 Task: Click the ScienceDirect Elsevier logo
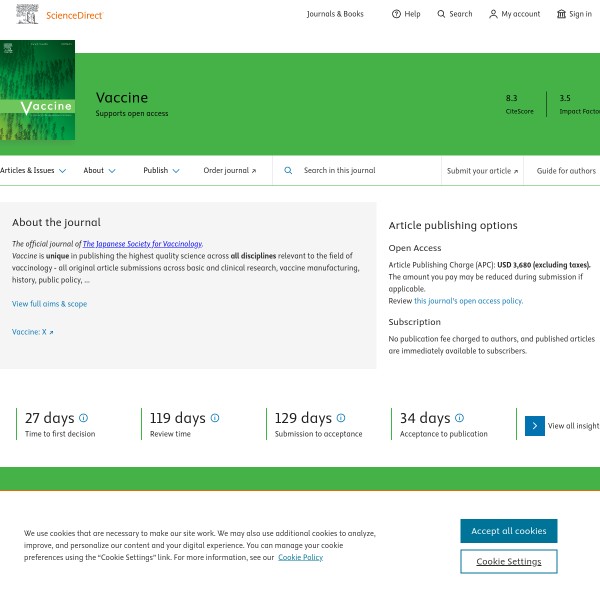[x=60, y=14]
